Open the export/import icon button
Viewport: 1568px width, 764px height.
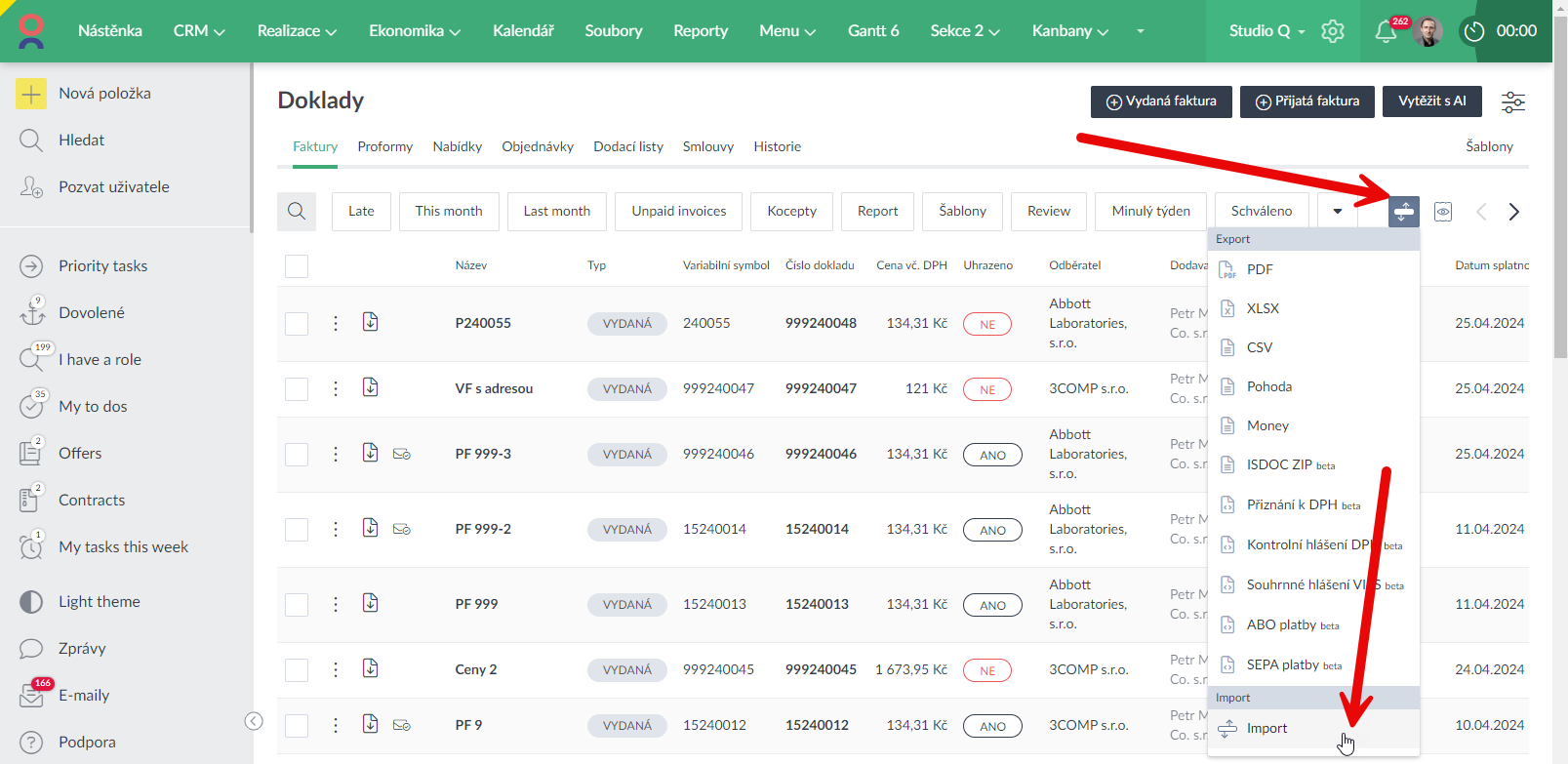[1403, 211]
